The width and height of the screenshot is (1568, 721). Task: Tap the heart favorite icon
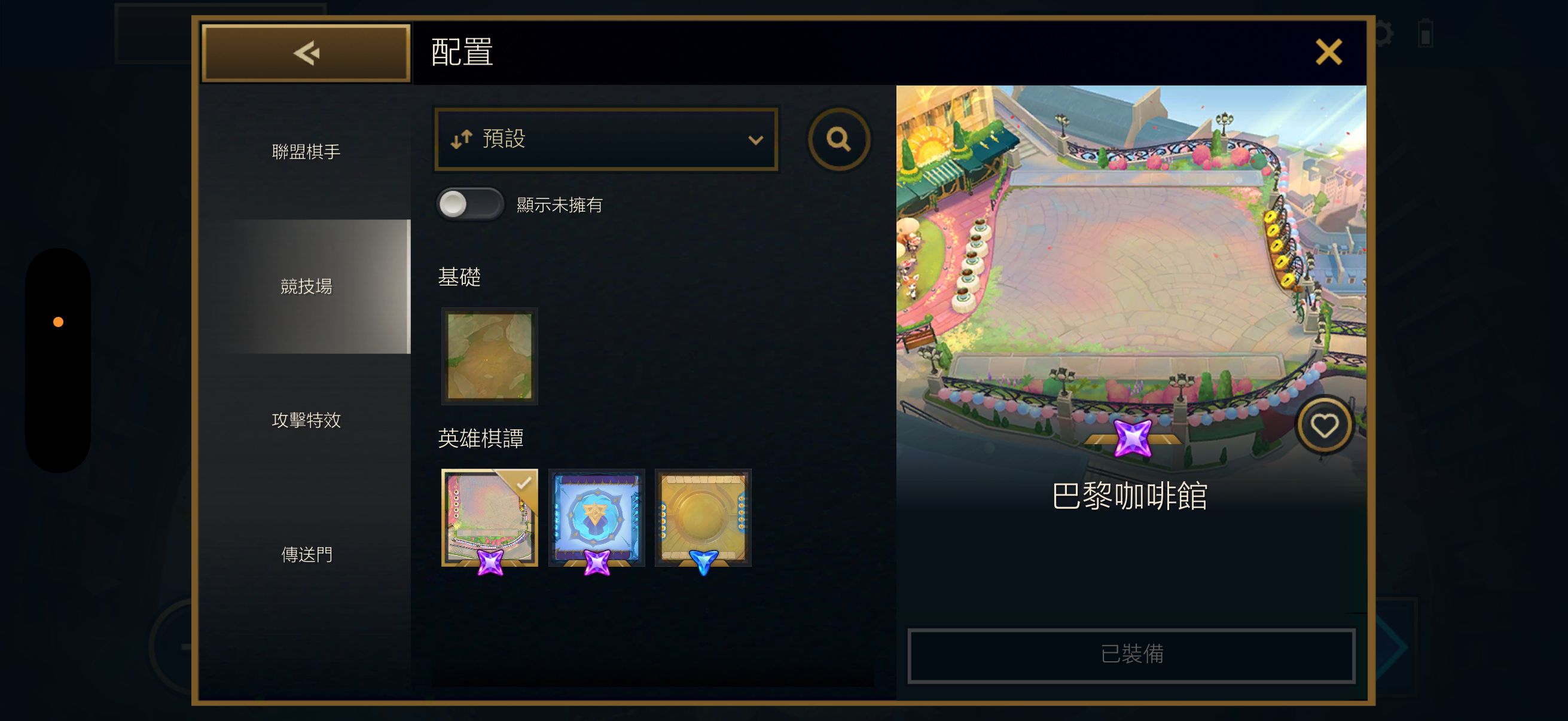click(1324, 424)
